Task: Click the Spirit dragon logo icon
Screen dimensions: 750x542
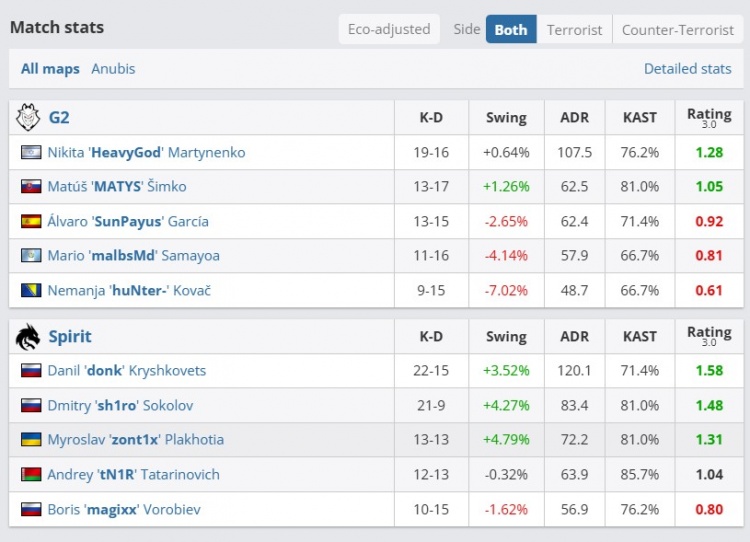Action: click(28, 337)
